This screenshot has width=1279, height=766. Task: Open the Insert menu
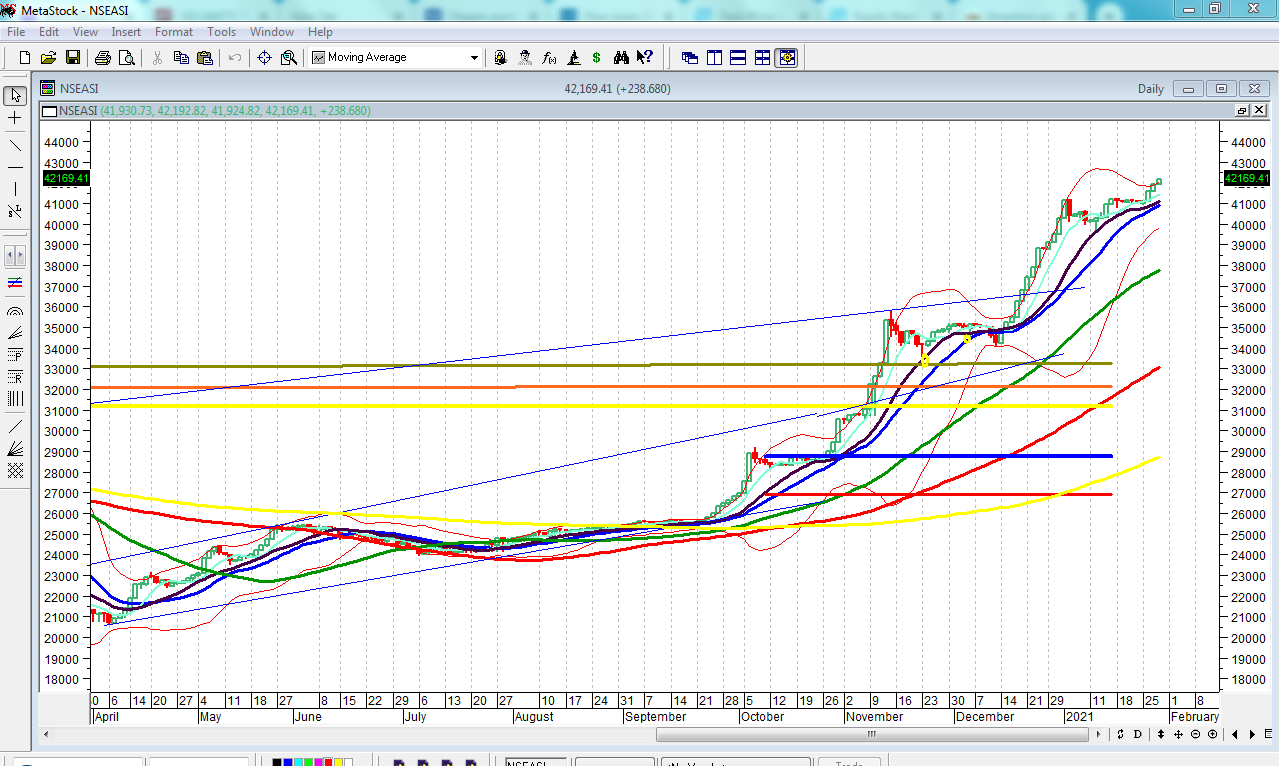126,32
